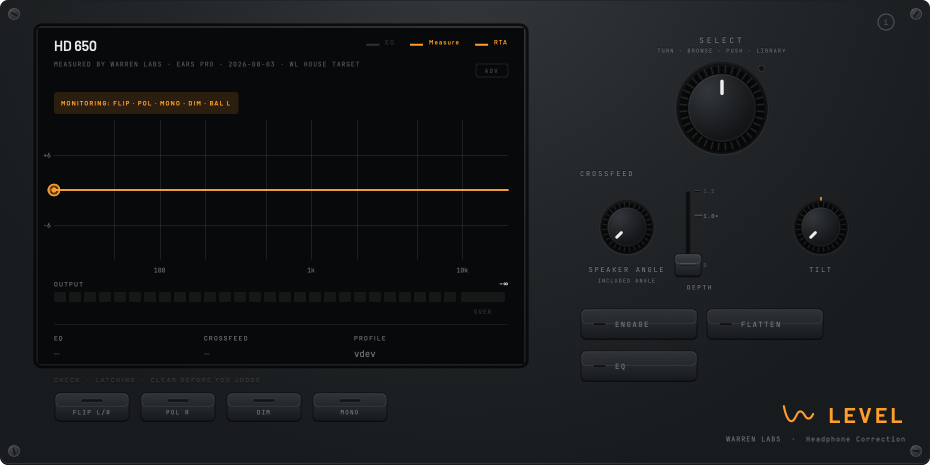930x465 pixels.
Task: Click the HD 650 headphone title
Action: pos(75,46)
